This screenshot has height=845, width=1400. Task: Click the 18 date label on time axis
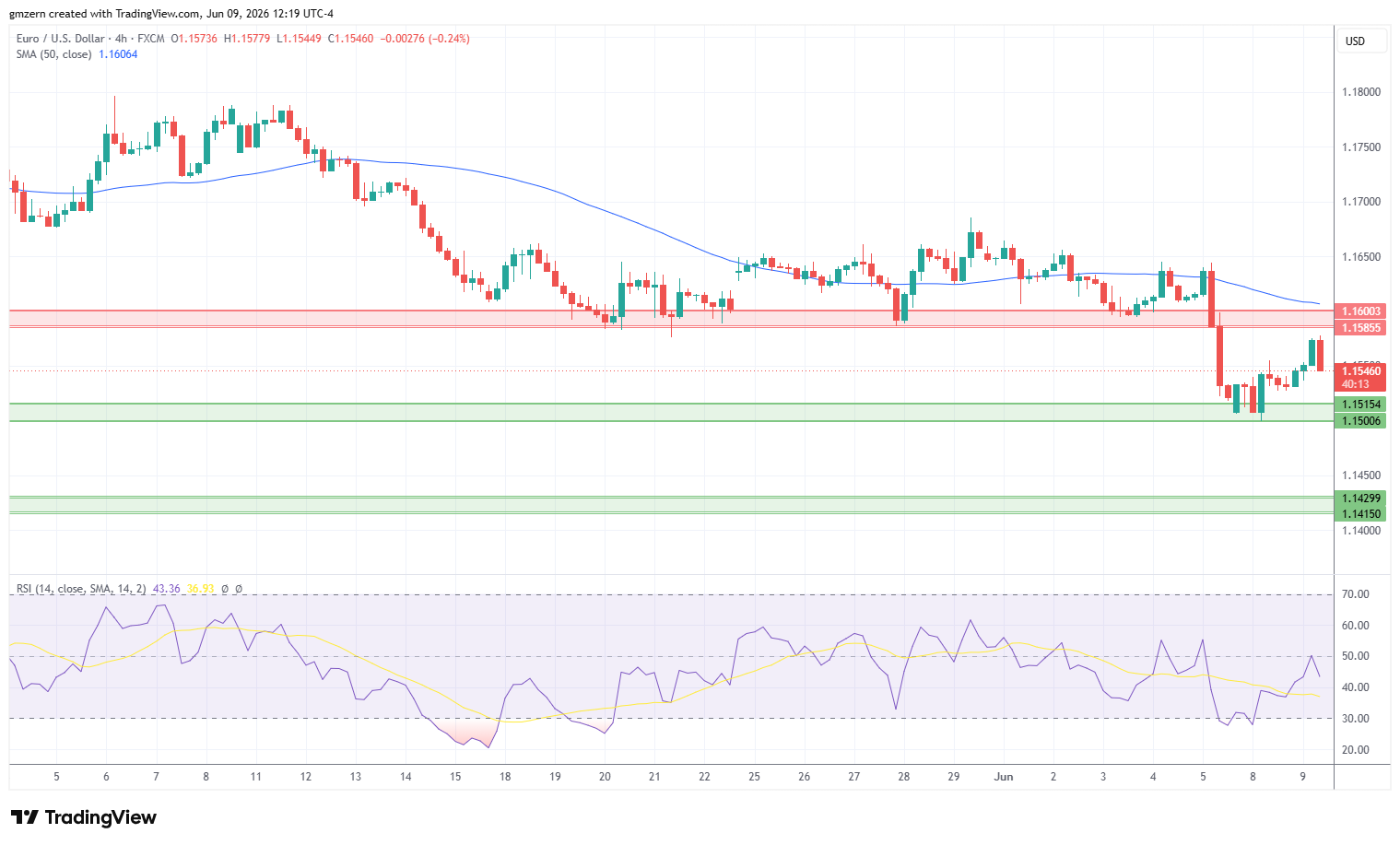(505, 777)
